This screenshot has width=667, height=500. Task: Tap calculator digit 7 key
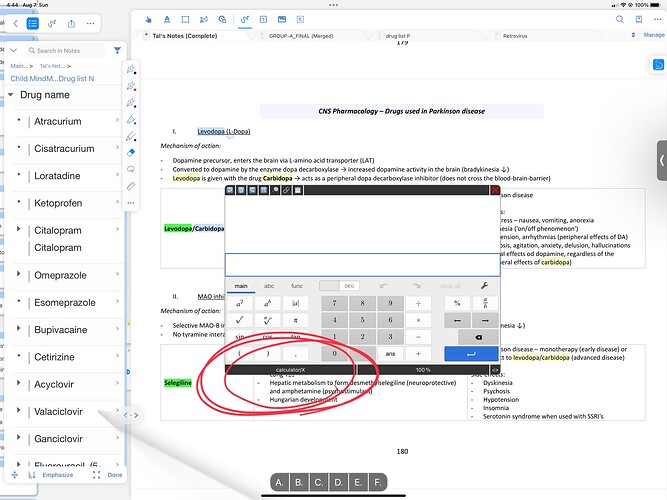click(334, 303)
